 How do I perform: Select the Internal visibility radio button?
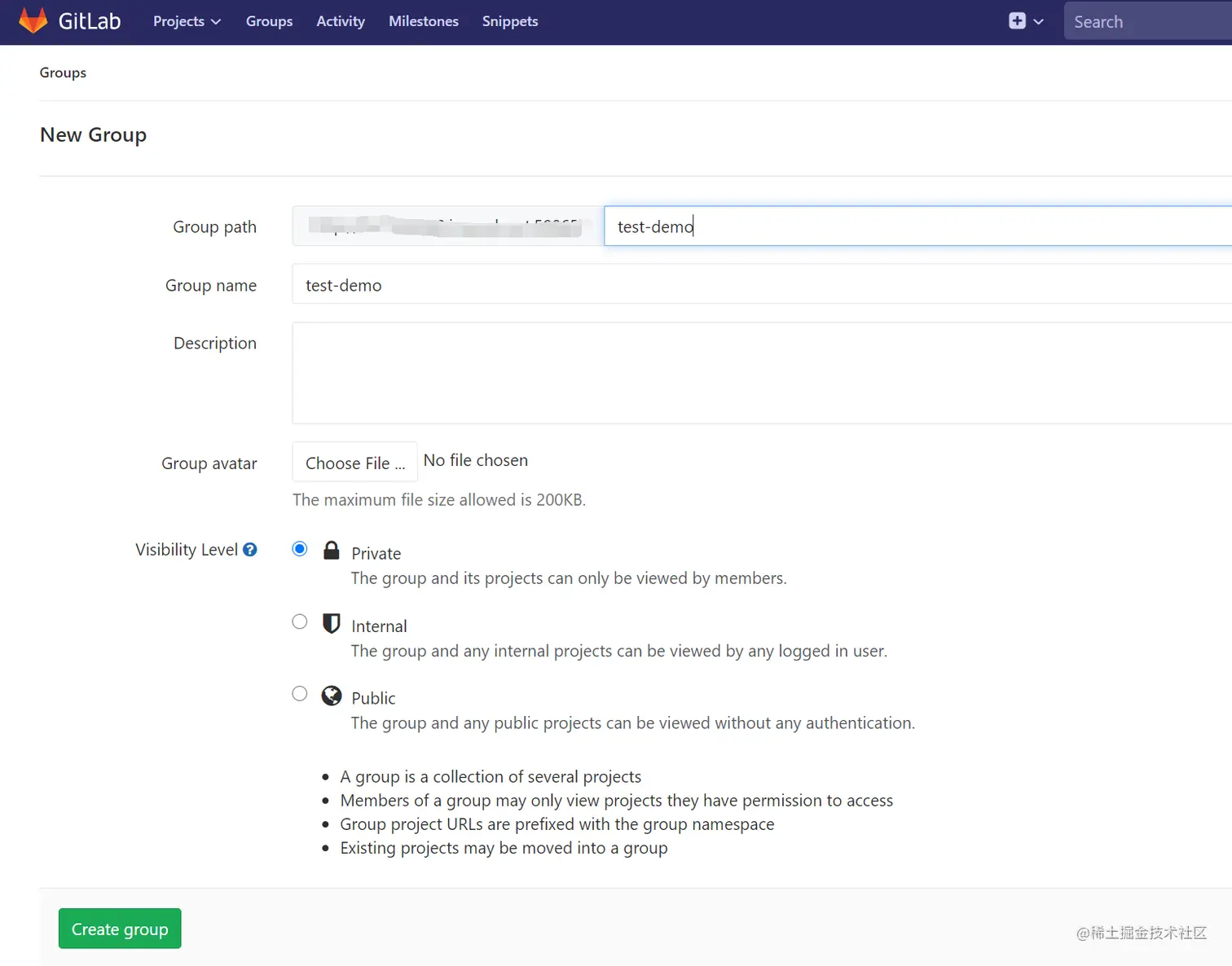point(300,621)
